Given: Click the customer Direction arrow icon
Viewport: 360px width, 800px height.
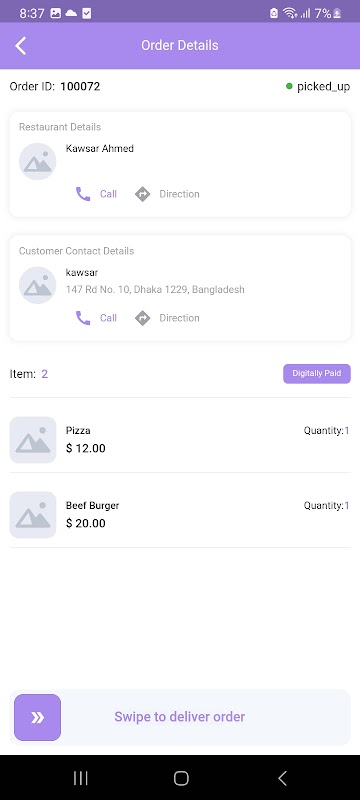Looking at the screenshot, I should [x=142, y=318].
